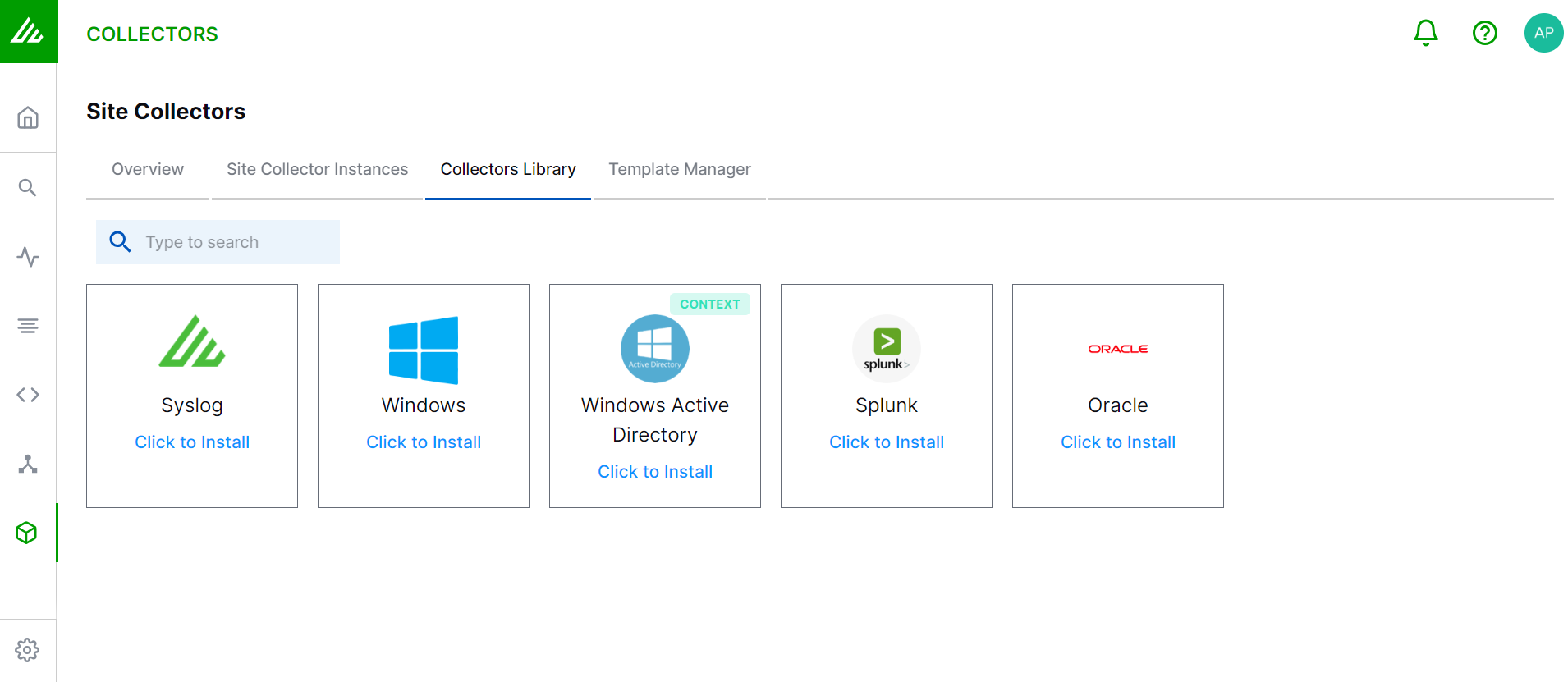Open the Search icon in the sidebar
Viewport: 1568px width, 682px height.
[x=28, y=187]
